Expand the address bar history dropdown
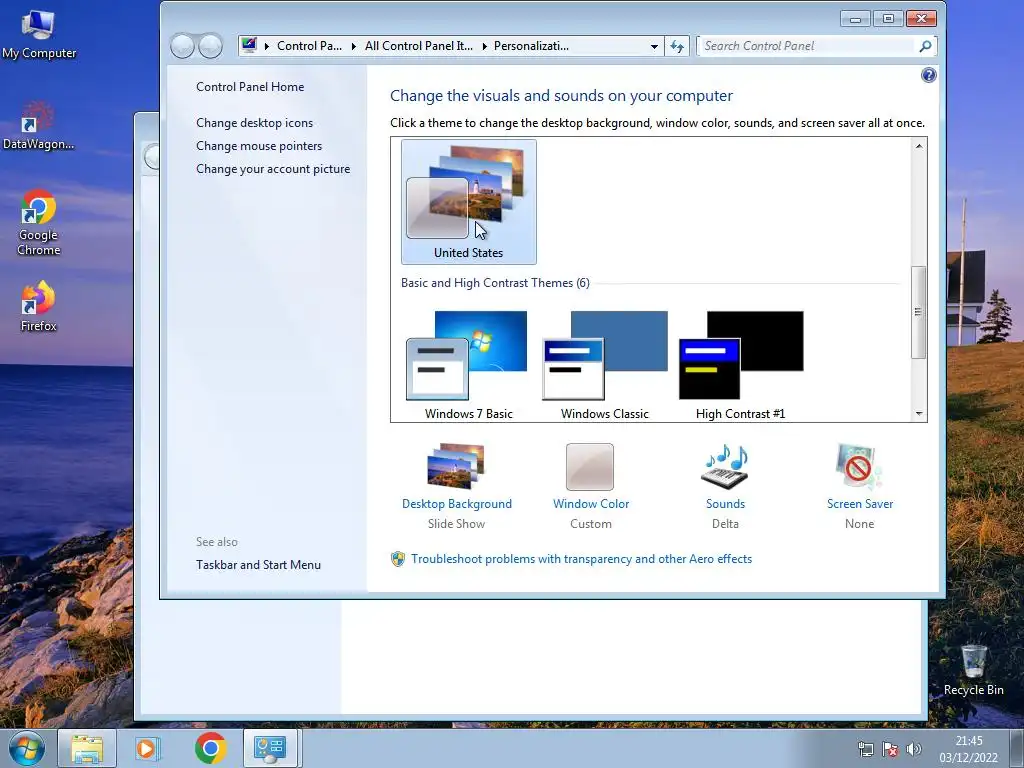The width and height of the screenshot is (1024, 768). tap(654, 46)
